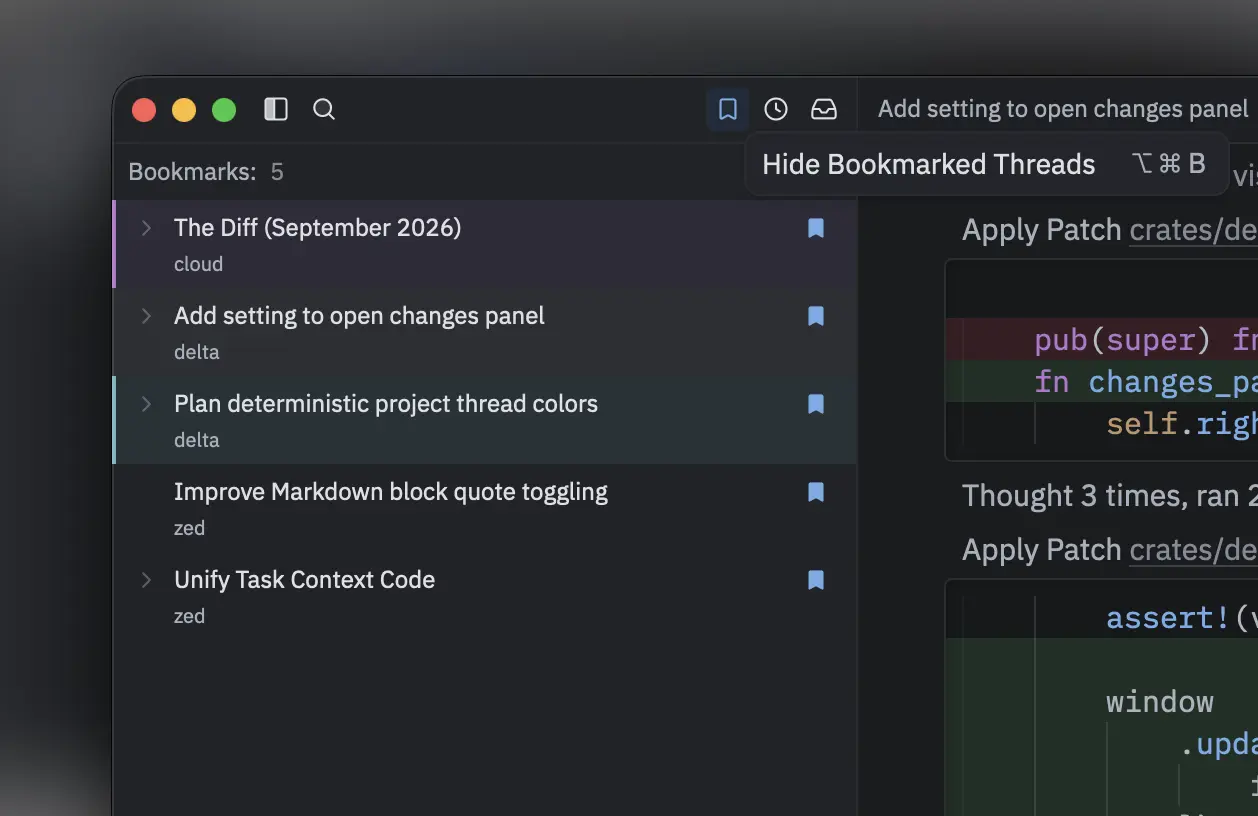Open the thread history clock icon
Screen dimensions: 1258x816
click(x=776, y=109)
